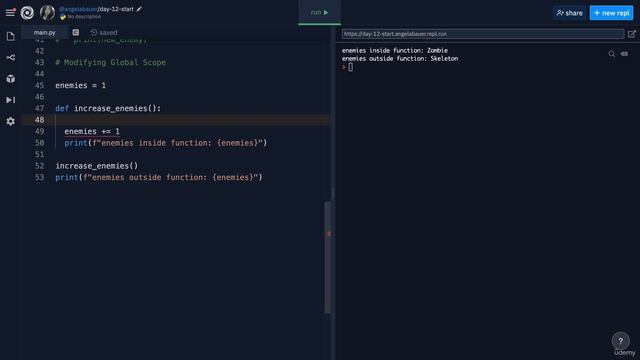Screen dimensions: 640x360
Task: Open the Version control icon
Action: click(x=11, y=58)
